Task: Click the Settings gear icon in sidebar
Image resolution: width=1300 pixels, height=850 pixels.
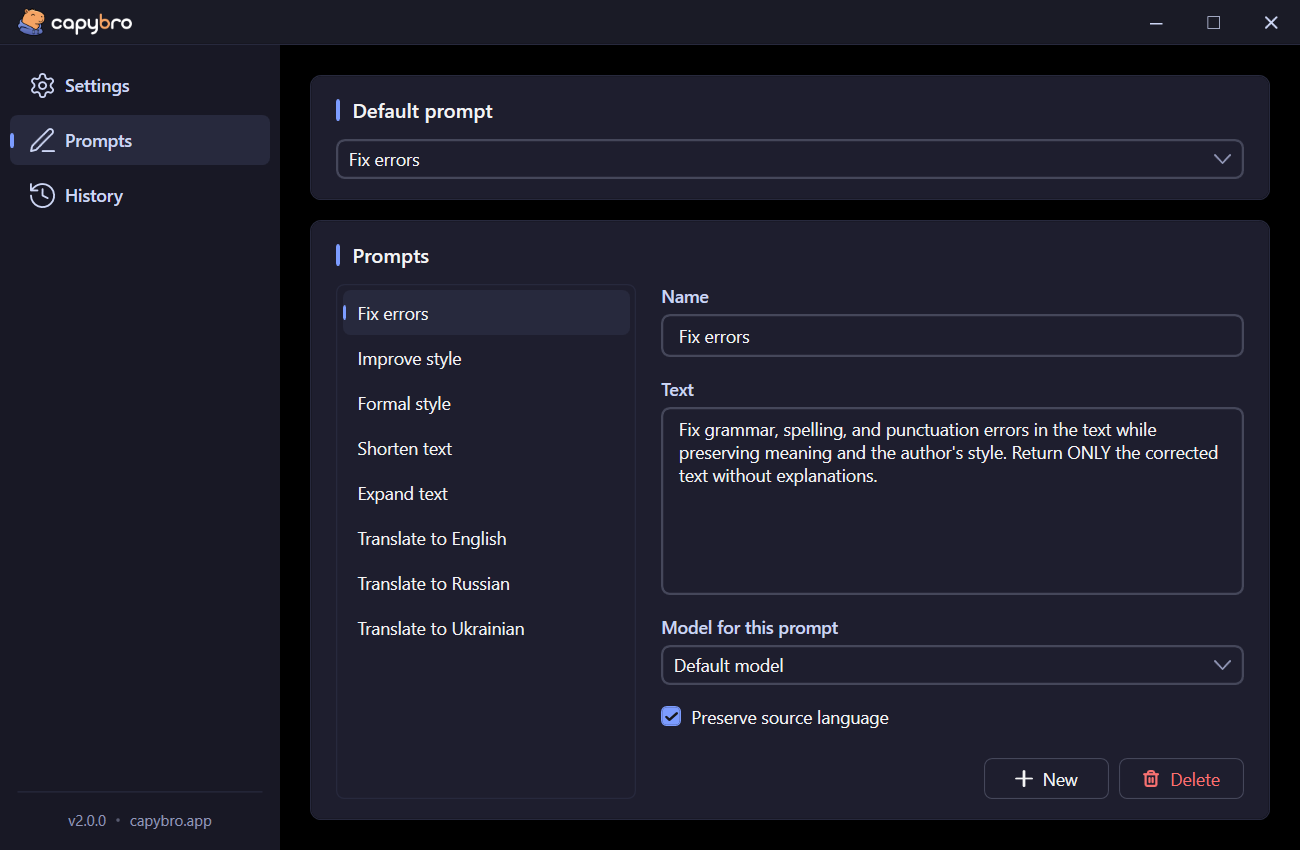Action: pyautogui.click(x=42, y=86)
